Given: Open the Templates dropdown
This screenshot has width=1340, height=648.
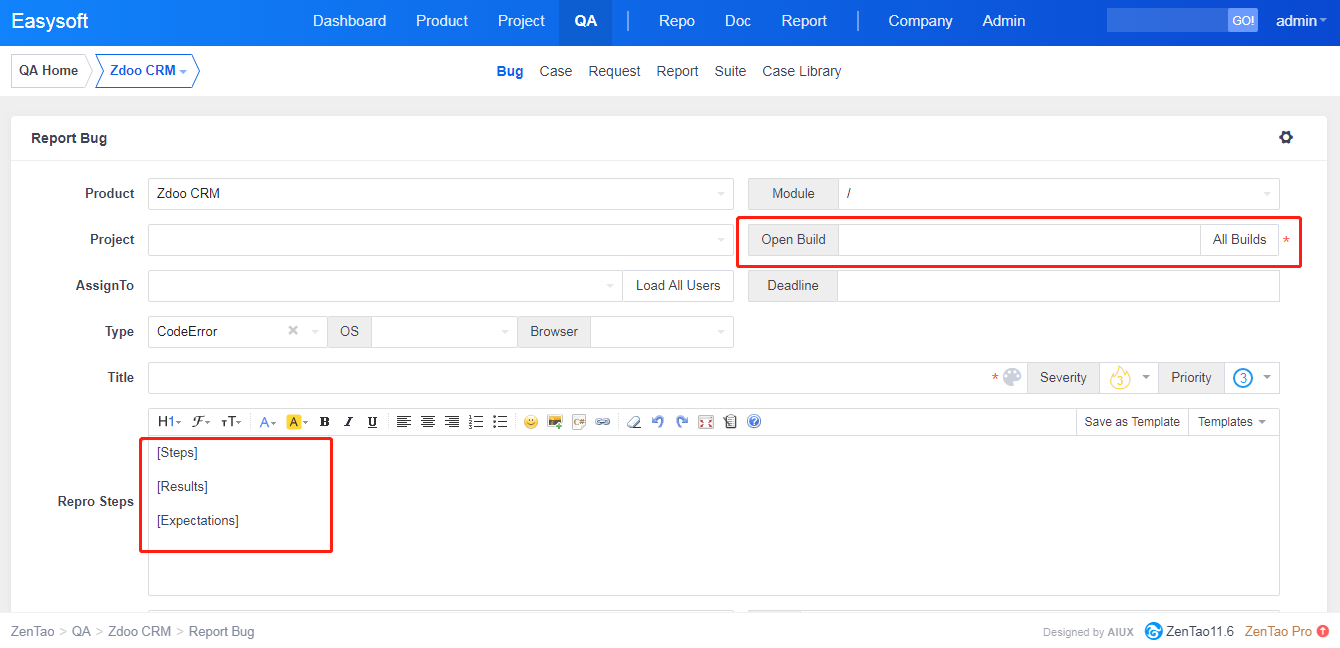Looking at the screenshot, I should coord(1233,422).
